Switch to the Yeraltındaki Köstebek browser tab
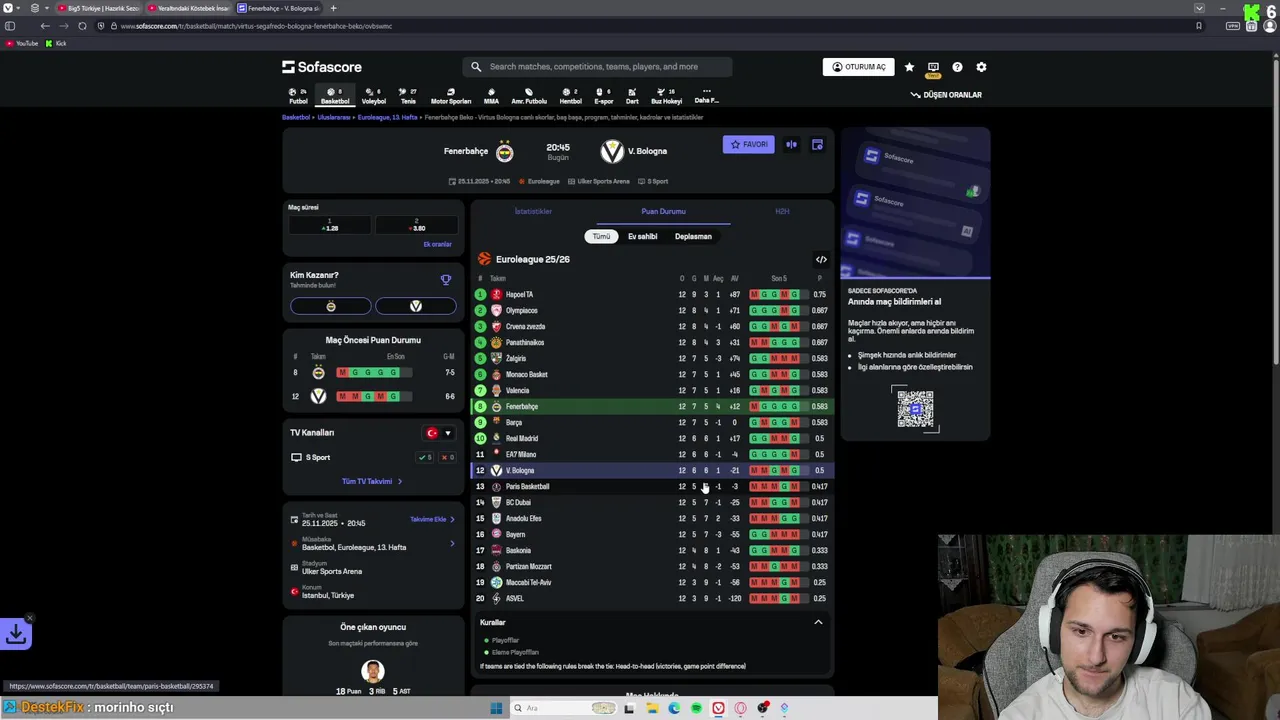1280x720 pixels. (x=188, y=8)
